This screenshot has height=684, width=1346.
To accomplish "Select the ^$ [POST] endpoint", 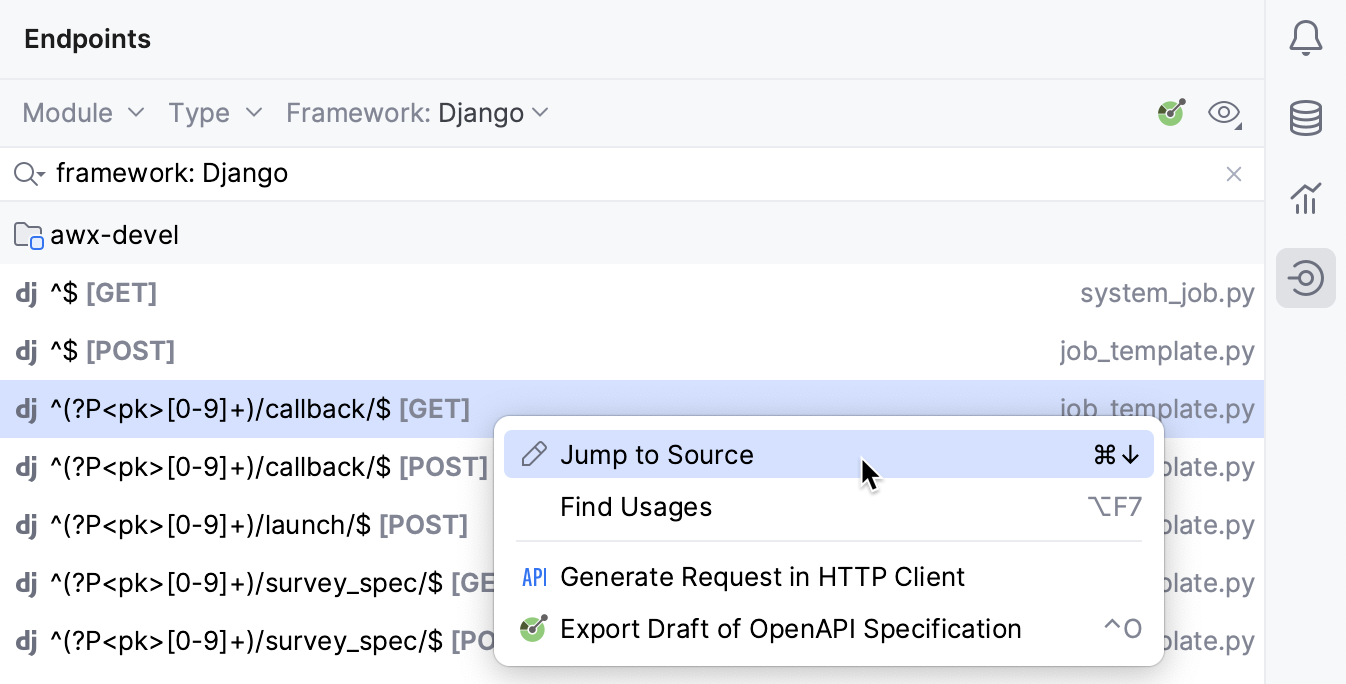I will coord(632,351).
